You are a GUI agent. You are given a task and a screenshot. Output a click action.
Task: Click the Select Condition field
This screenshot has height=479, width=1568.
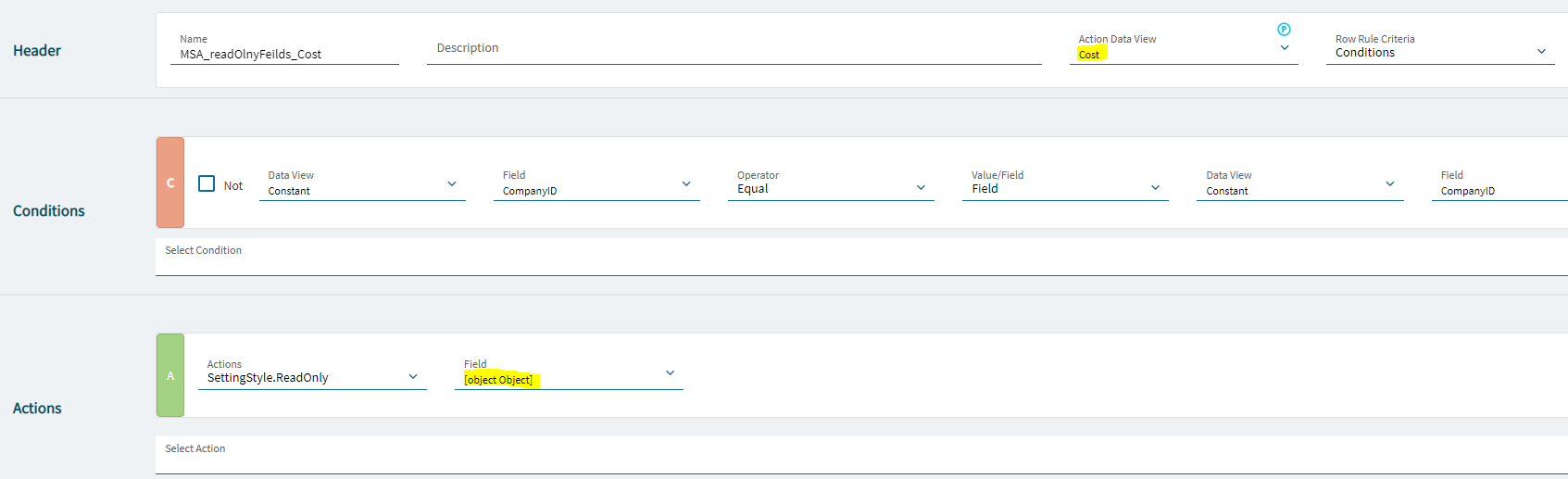pos(861,257)
